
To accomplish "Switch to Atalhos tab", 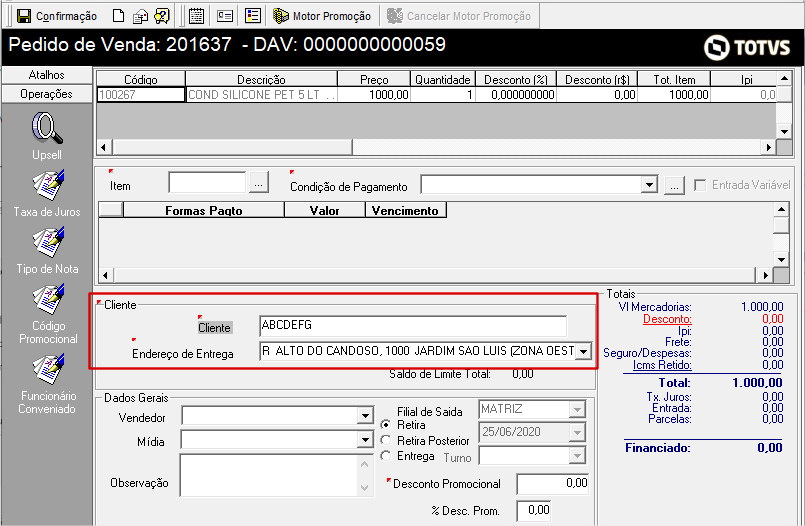I will pos(47,75).
